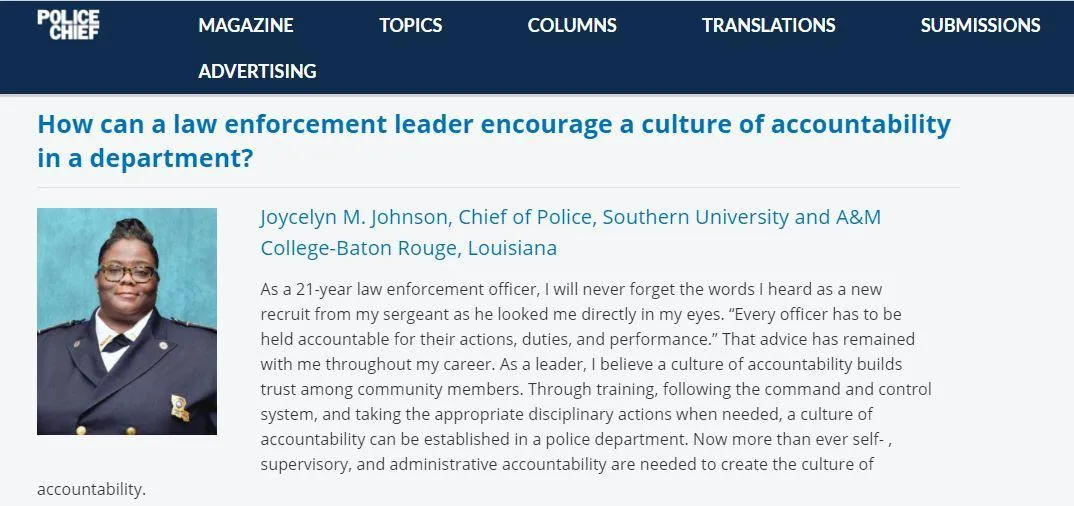Select COLUMNS in the navigation bar
The width and height of the screenshot is (1074, 506).
(572, 25)
